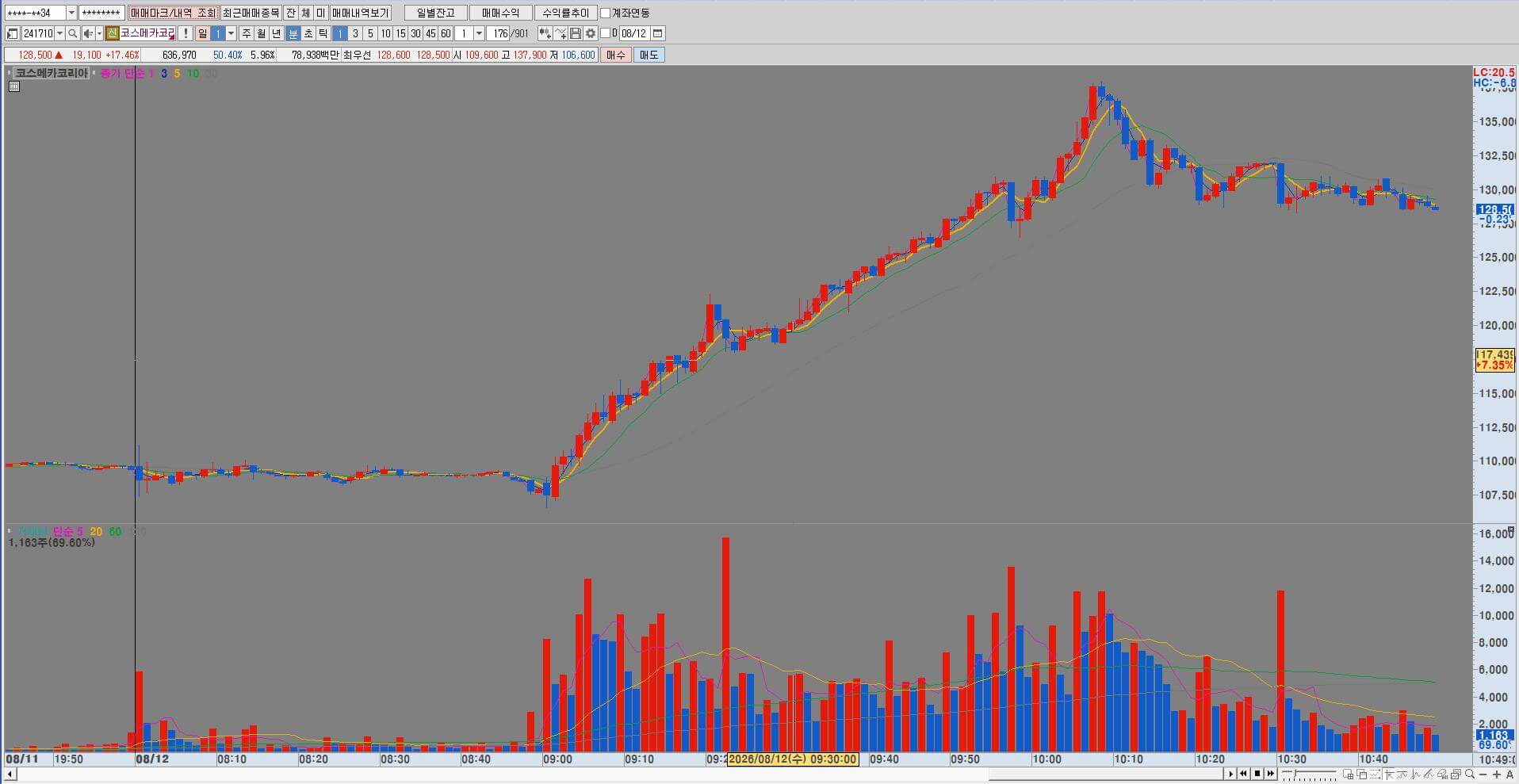Click the 매매수익 button
Screen dimensions: 1519x784
click(500, 13)
